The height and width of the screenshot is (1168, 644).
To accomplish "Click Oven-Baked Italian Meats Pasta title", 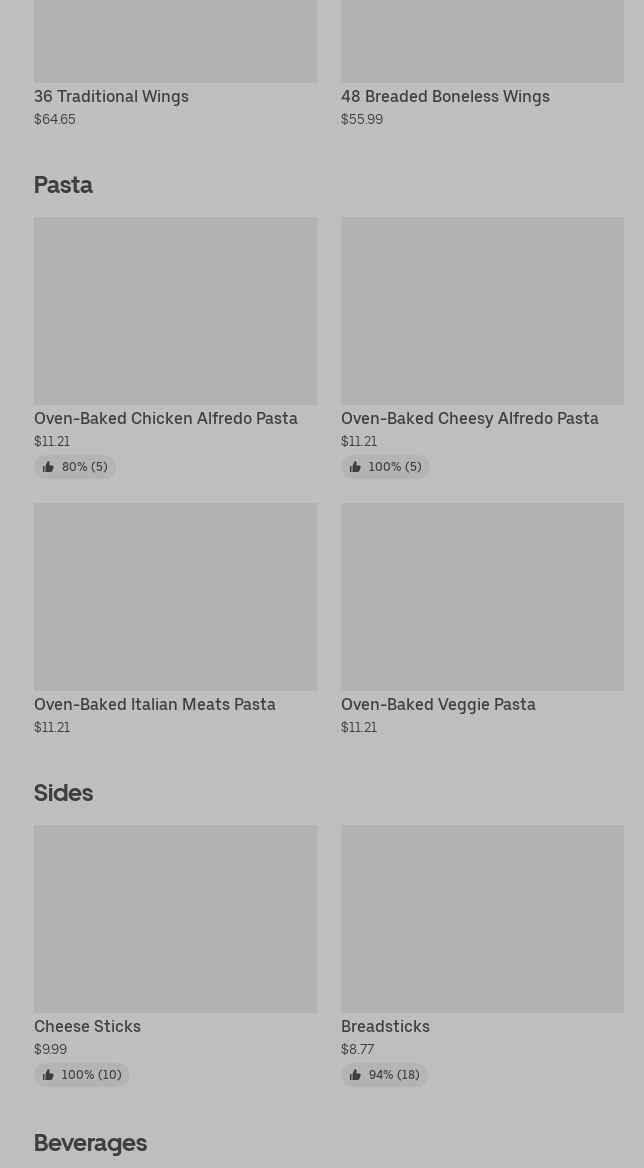I will tap(155, 705).
